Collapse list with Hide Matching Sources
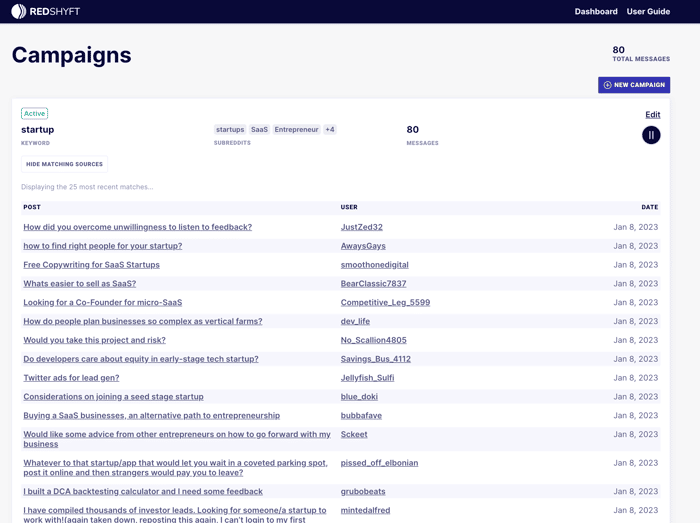The height and width of the screenshot is (523, 700). click(x=64, y=164)
